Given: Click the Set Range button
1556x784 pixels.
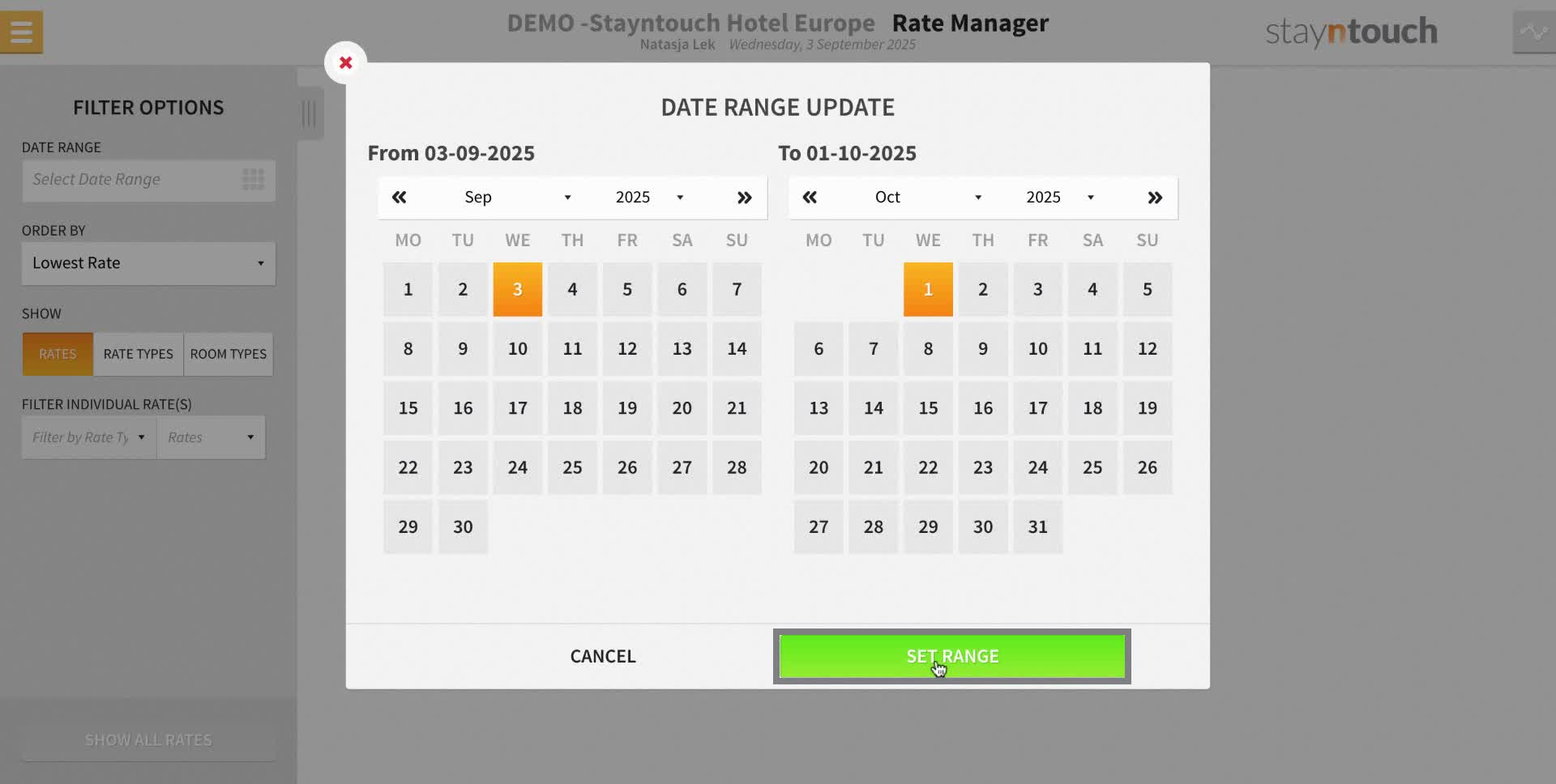Looking at the screenshot, I should (952, 656).
